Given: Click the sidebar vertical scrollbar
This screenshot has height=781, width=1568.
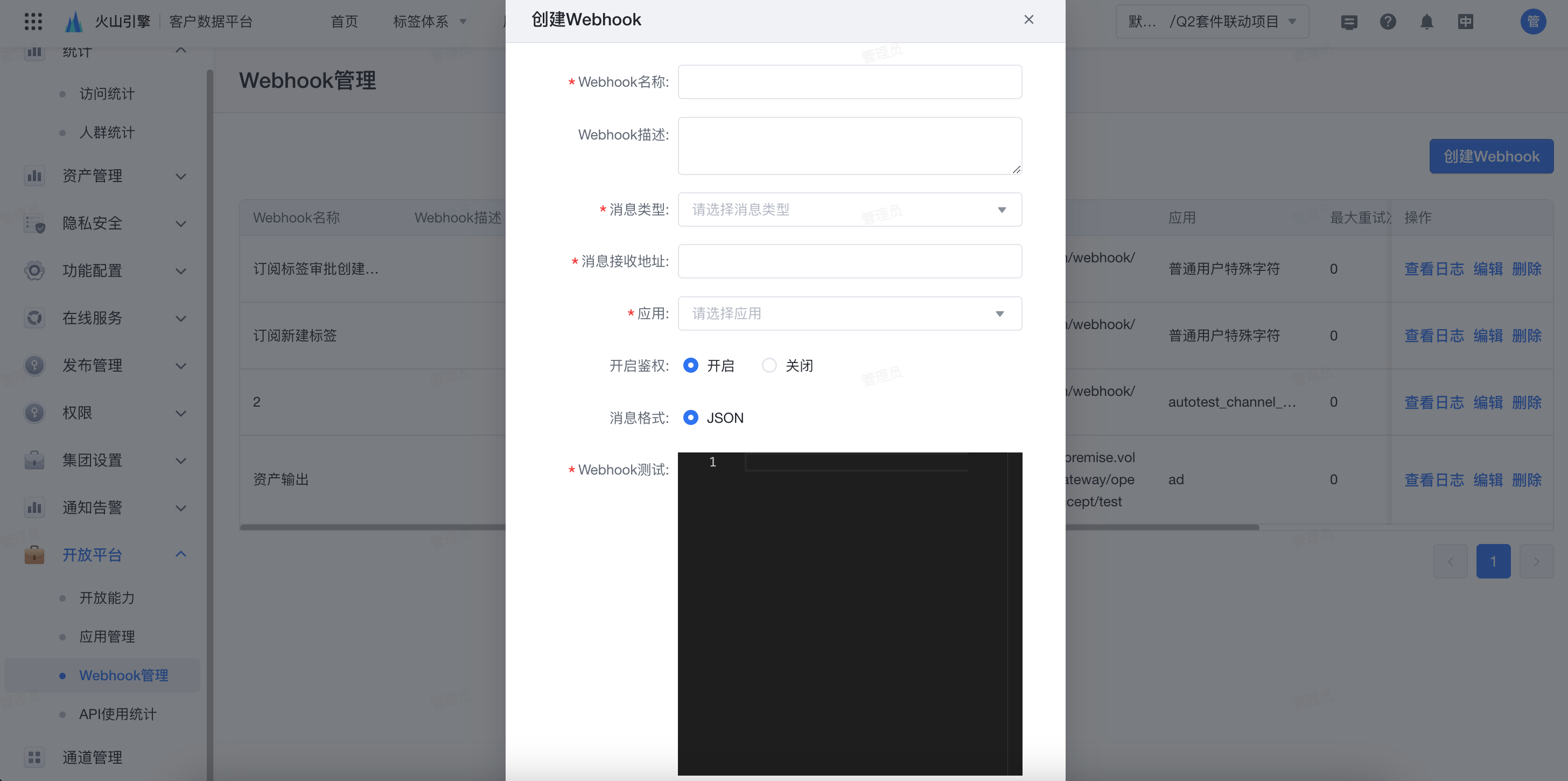Looking at the screenshot, I should click(x=210, y=425).
